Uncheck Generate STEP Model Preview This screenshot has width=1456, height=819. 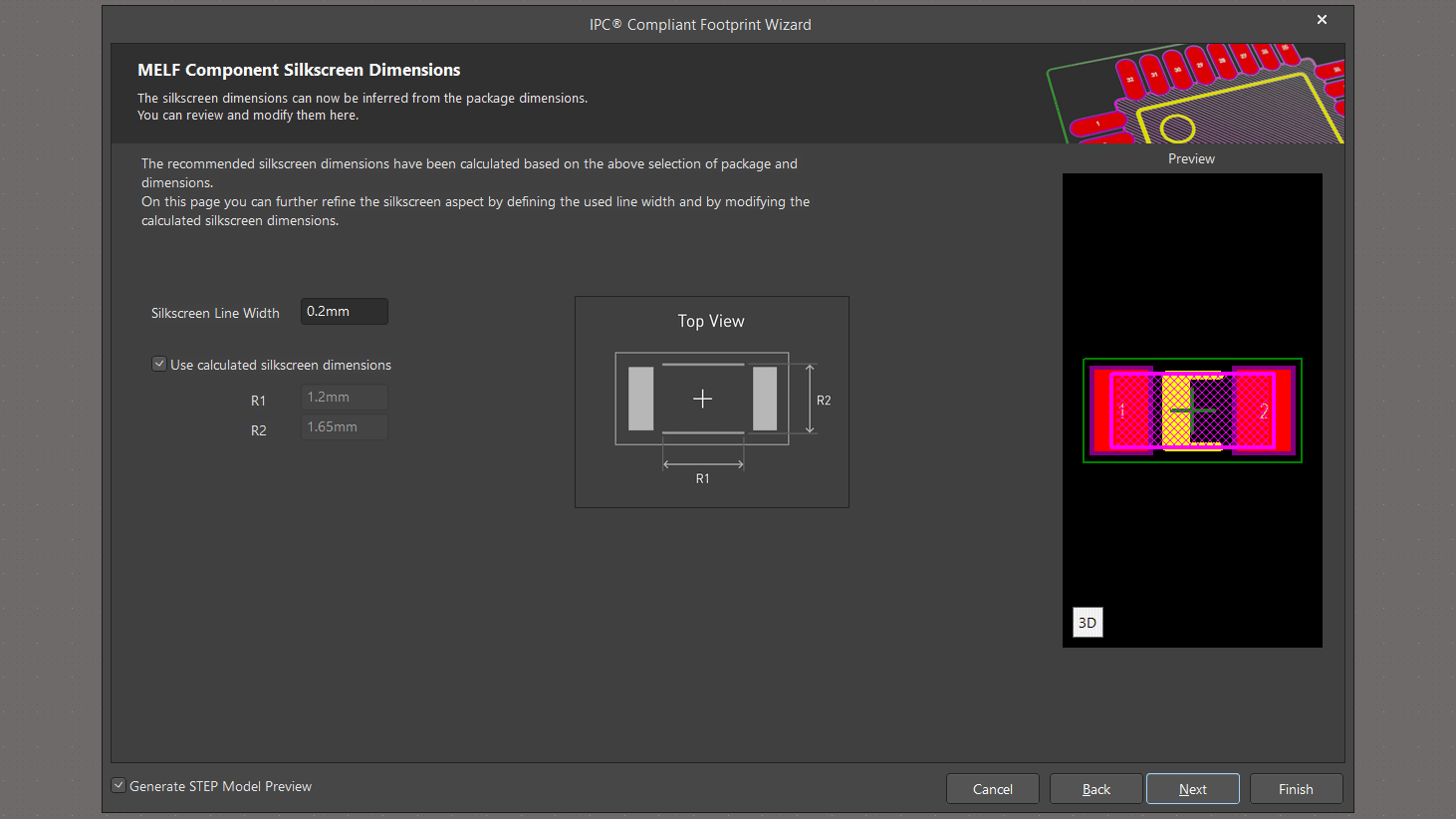click(119, 786)
